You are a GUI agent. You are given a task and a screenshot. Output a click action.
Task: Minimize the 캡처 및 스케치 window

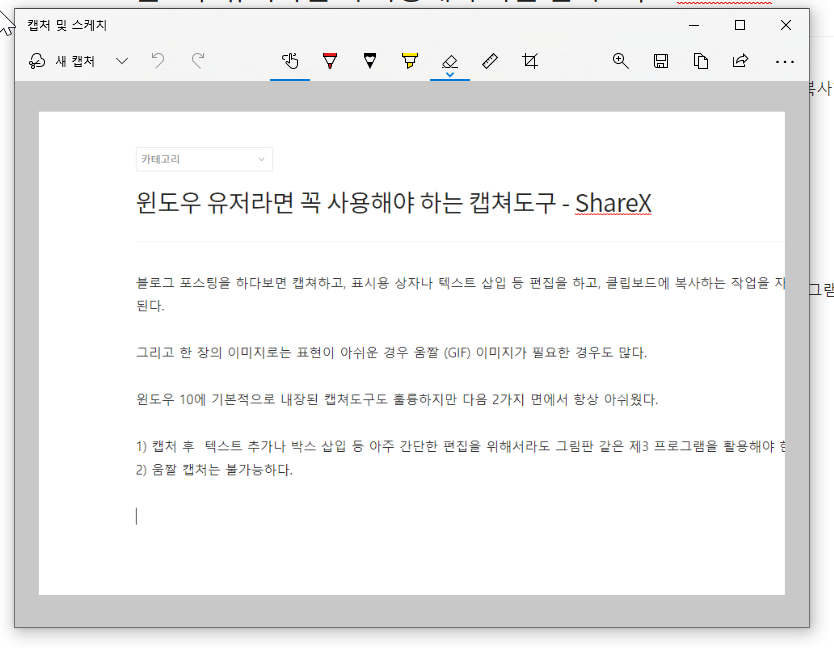[694, 25]
